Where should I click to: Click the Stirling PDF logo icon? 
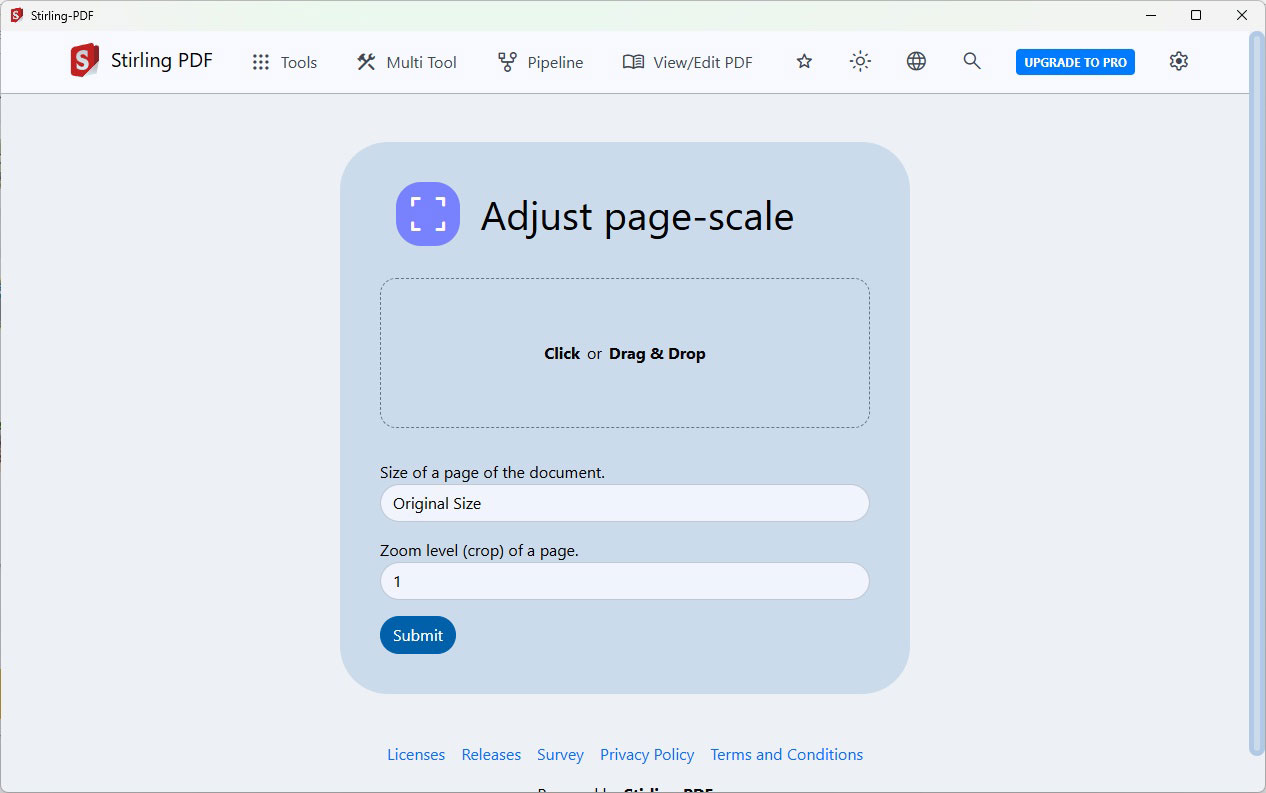click(x=84, y=61)
